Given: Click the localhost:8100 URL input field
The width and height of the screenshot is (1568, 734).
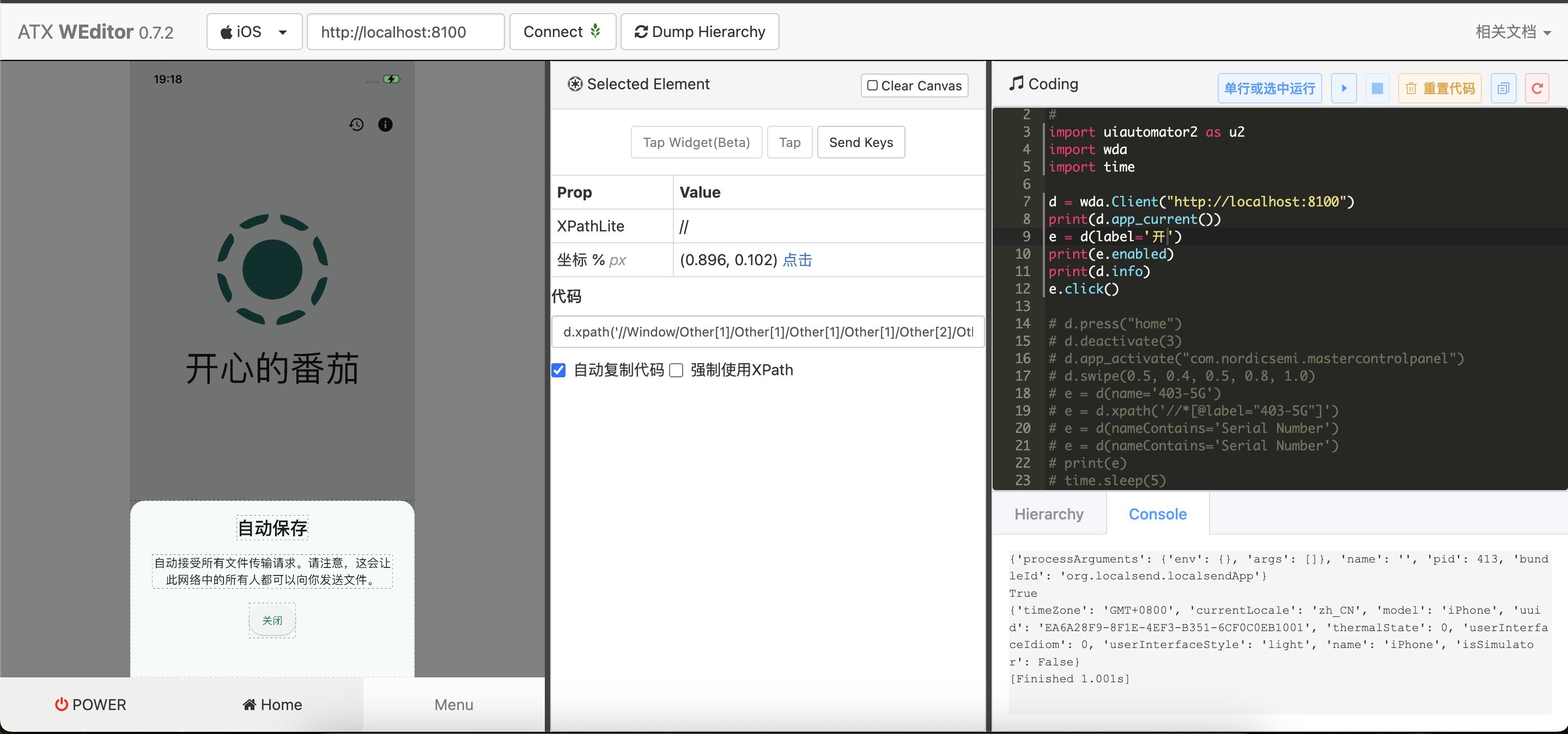Looking at the screenshot, I should (x=405, y=32).
